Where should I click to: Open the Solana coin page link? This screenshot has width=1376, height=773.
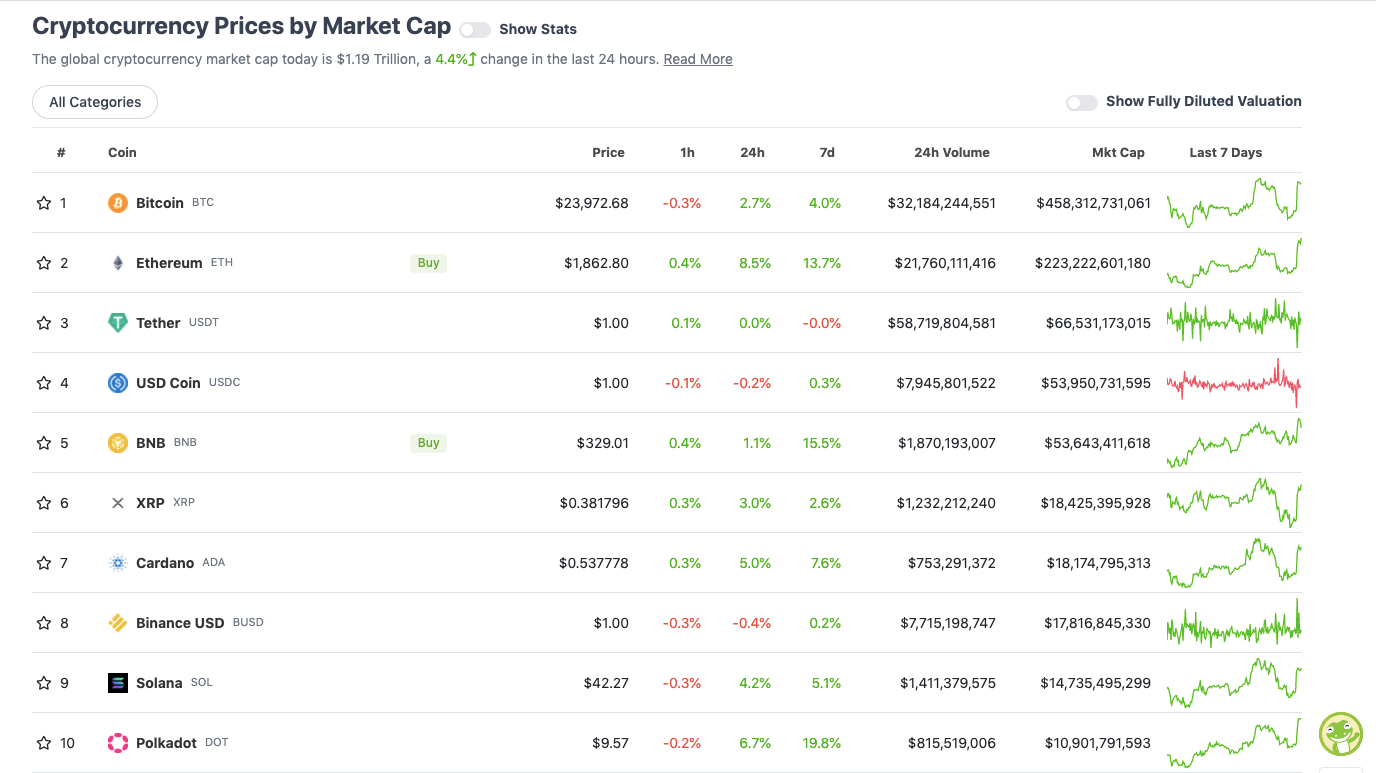tap(159, 683)
